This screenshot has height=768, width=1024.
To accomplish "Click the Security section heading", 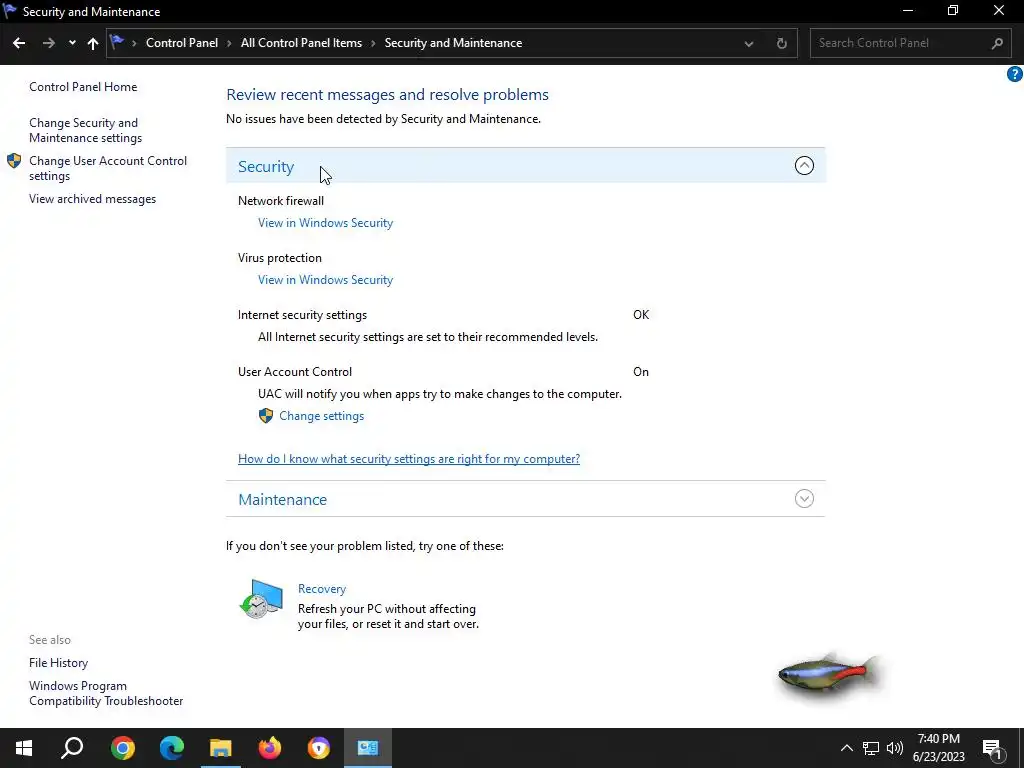I will tap(266, 167).
